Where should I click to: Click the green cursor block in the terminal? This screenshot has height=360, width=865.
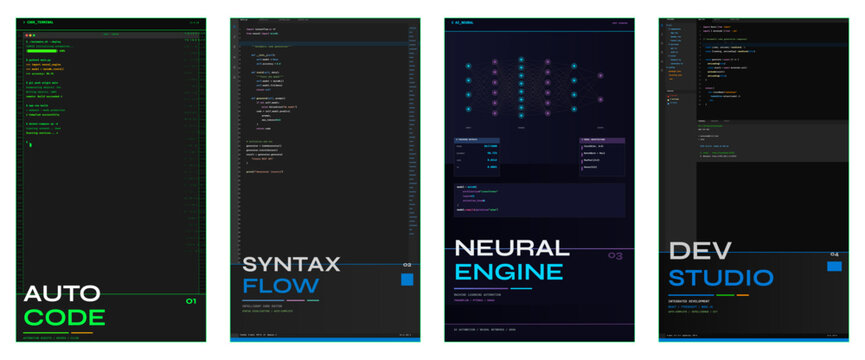point(31,145)
